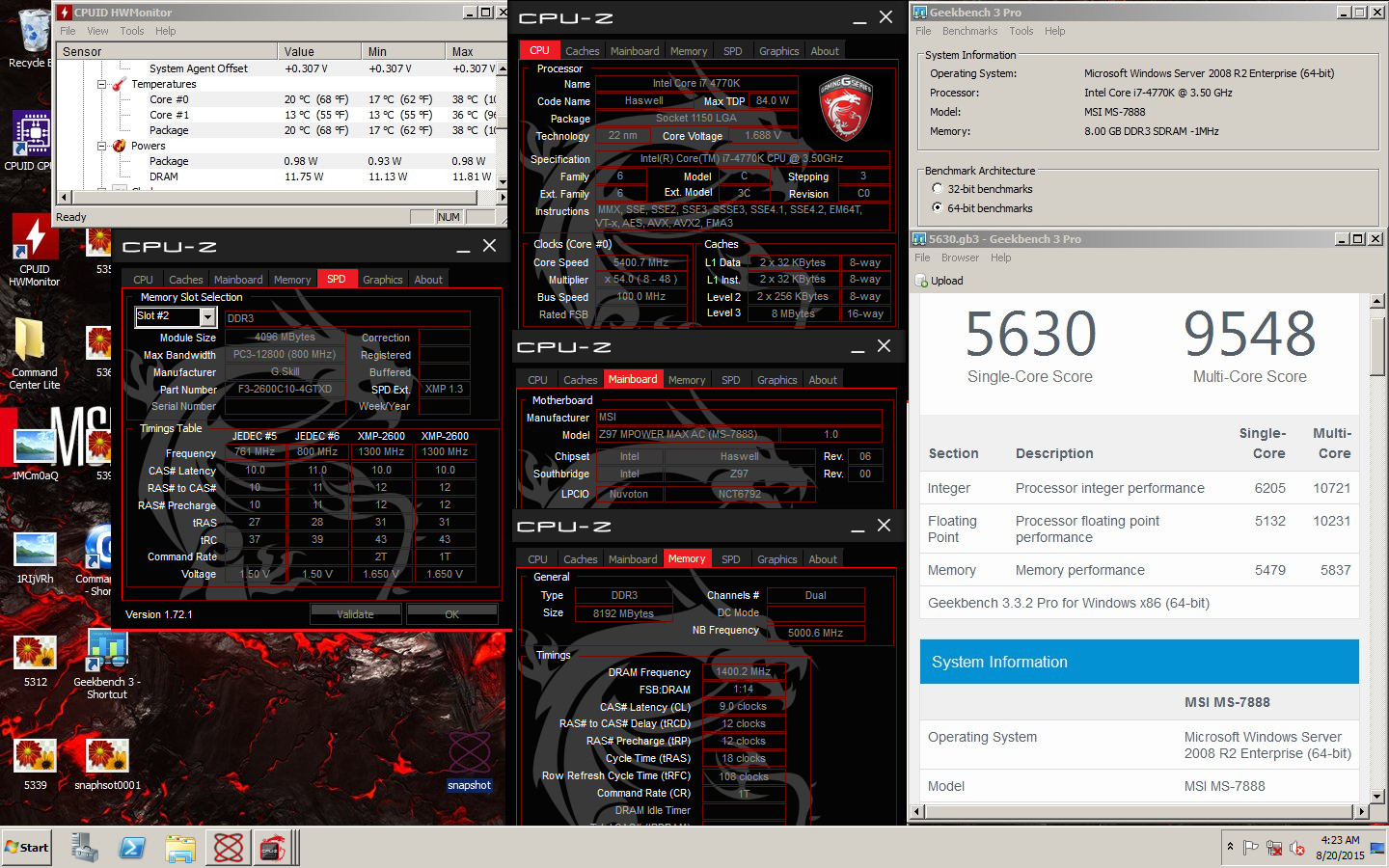Click the Validate button in CPU-Z
This screenshot has height=868, width=1389.
pyautogui.click(x=355, y=614)
